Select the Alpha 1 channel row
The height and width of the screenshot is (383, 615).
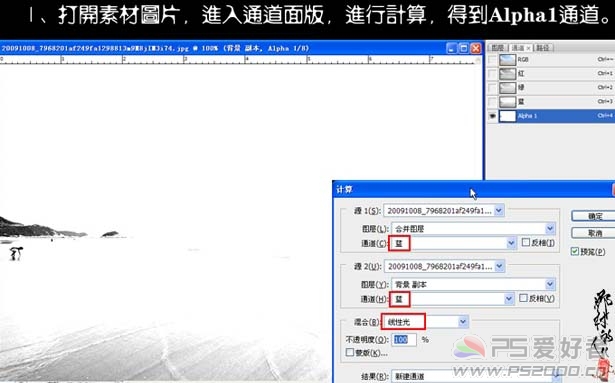click(551, 116)
